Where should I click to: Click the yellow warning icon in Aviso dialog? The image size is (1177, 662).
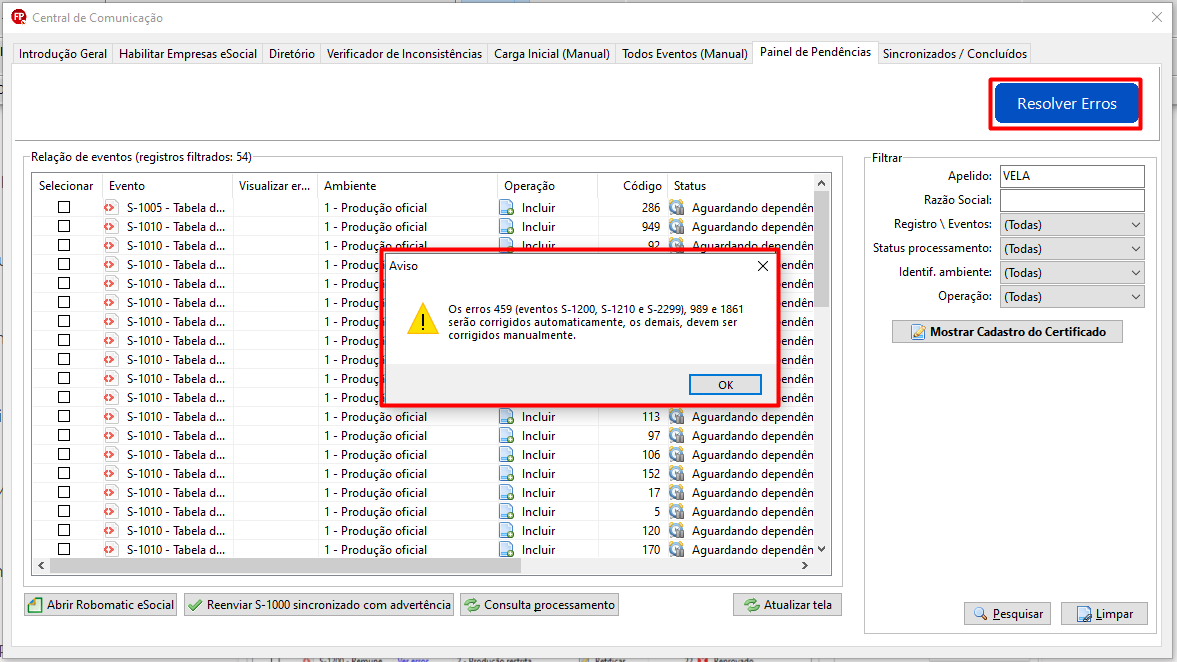click(x=423, y=320)
